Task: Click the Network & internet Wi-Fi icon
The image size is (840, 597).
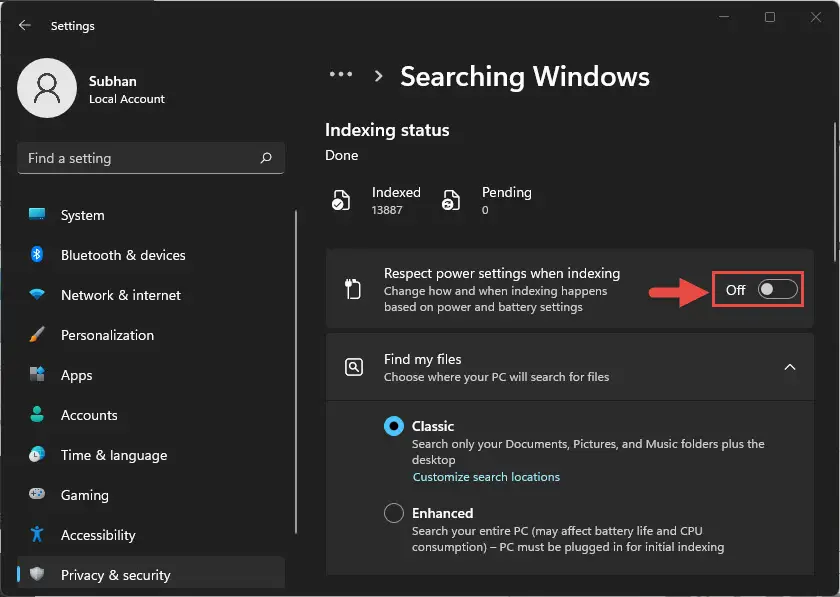Action: tap(37, 294)
